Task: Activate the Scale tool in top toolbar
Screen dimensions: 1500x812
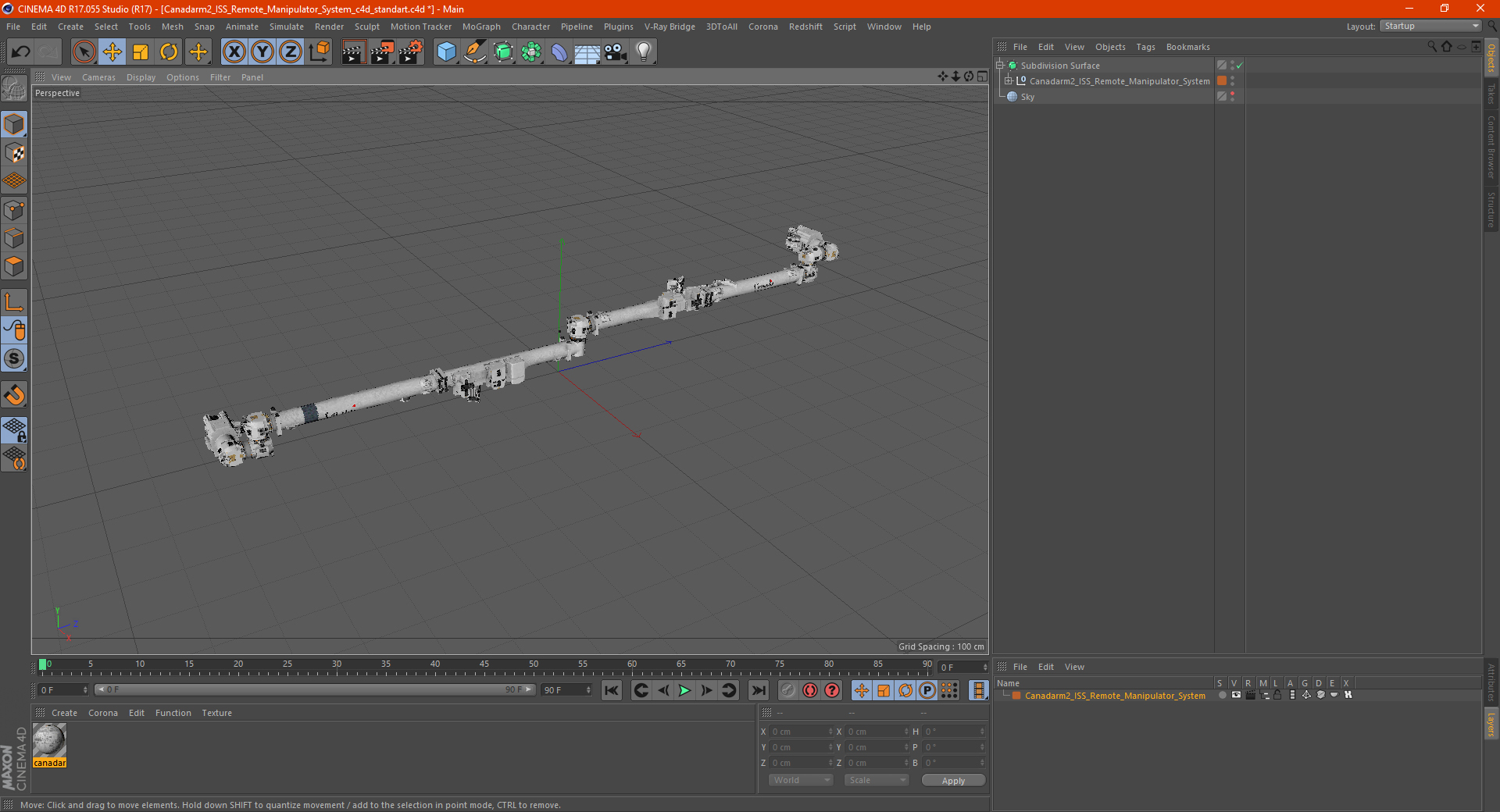Action: pos(141,52)
